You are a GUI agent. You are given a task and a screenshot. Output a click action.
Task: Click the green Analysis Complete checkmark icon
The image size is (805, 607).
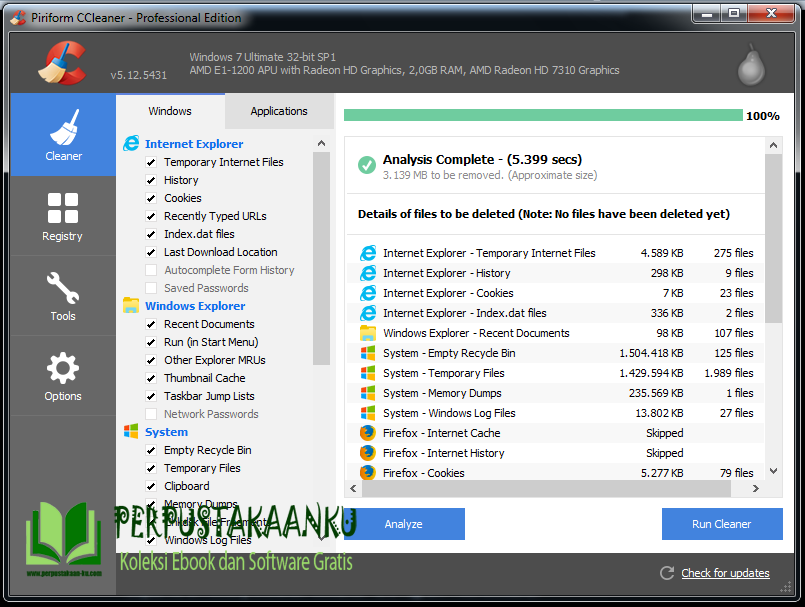click(367, 165)
